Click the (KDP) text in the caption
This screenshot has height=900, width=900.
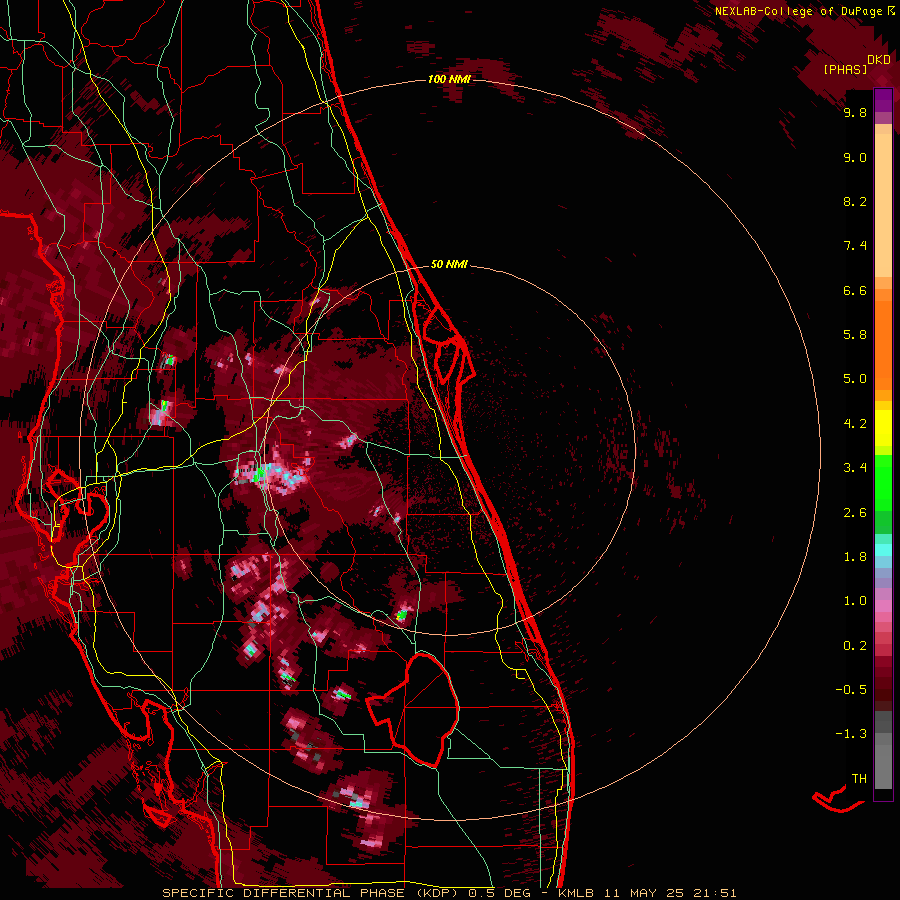tap(439, 893)
